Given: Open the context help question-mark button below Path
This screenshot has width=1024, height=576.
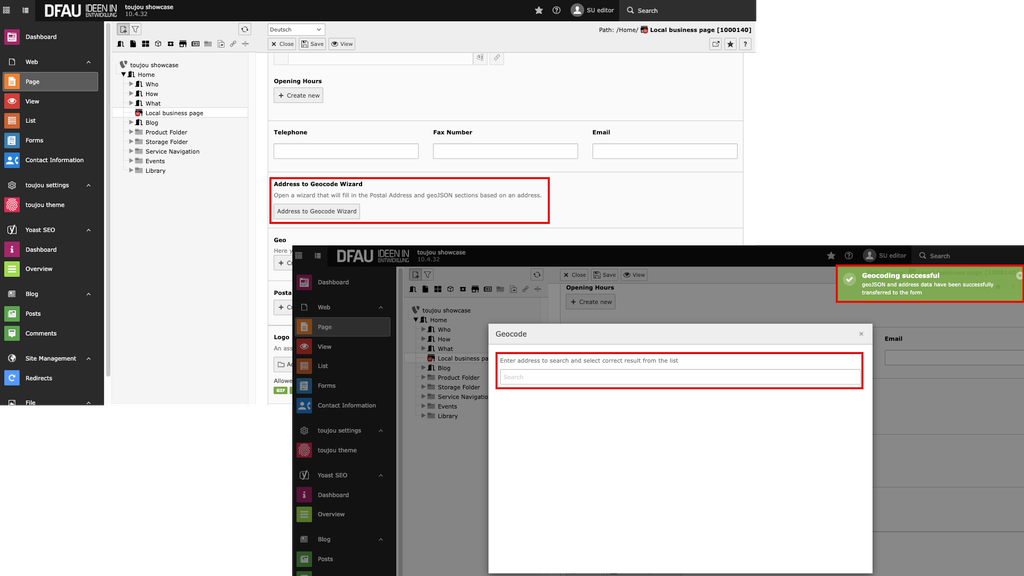Looking at the screenshot, I should 746,44.
